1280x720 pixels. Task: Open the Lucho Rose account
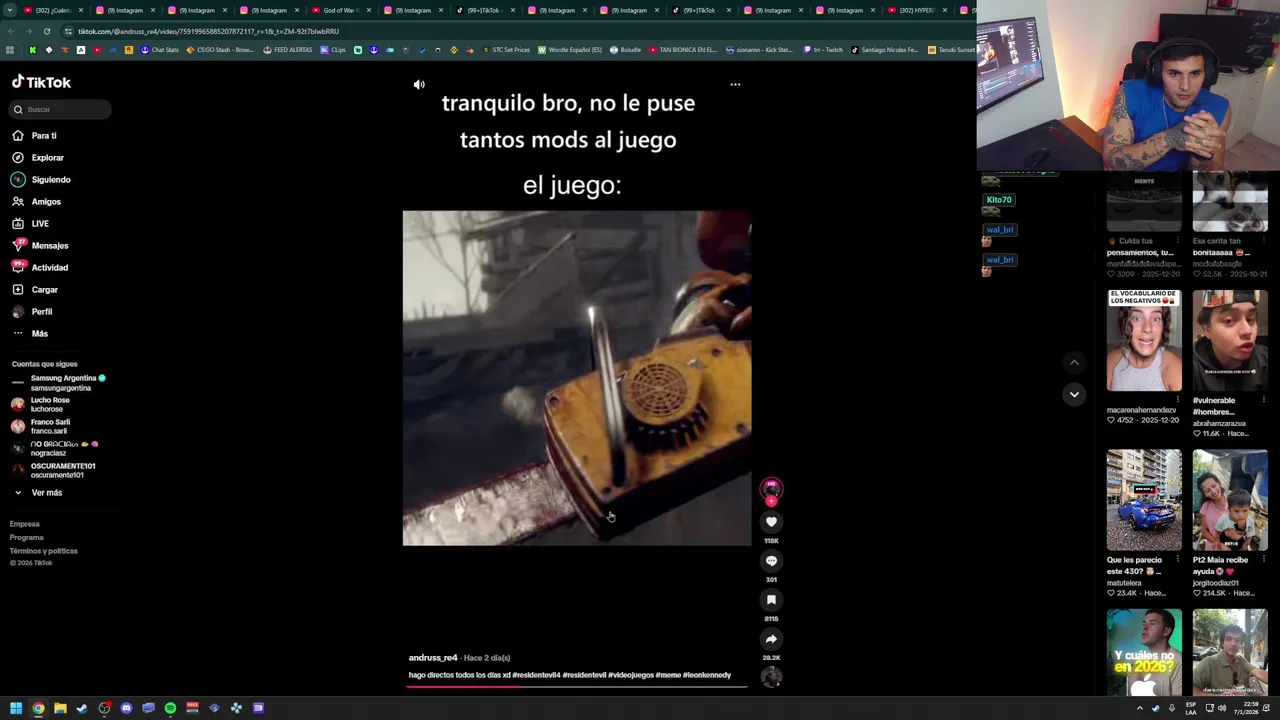pyautogui.click(x=41, y=405)
